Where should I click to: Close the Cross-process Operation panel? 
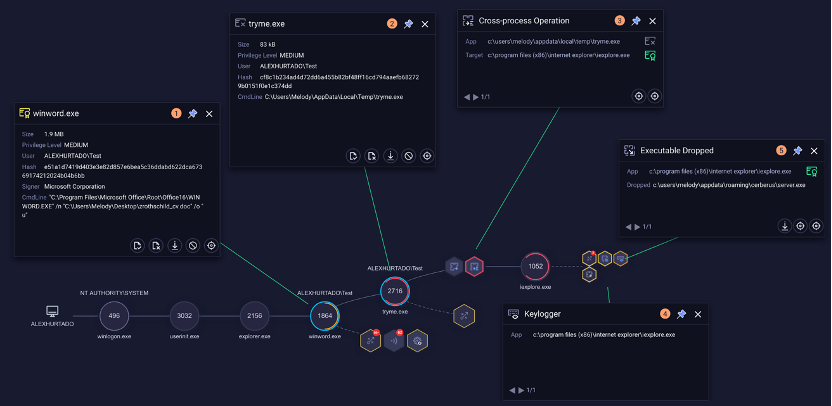(653, 21)
